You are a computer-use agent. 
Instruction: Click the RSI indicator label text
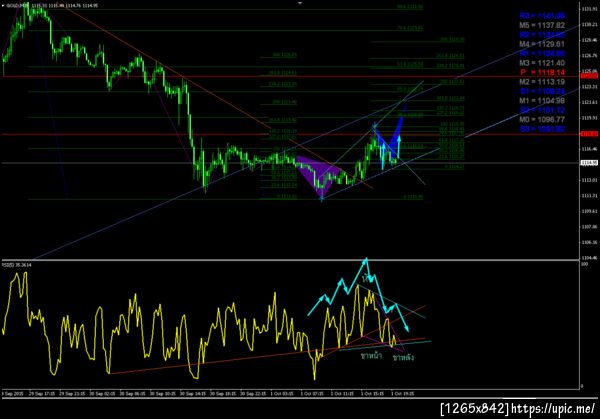(17, 265)
